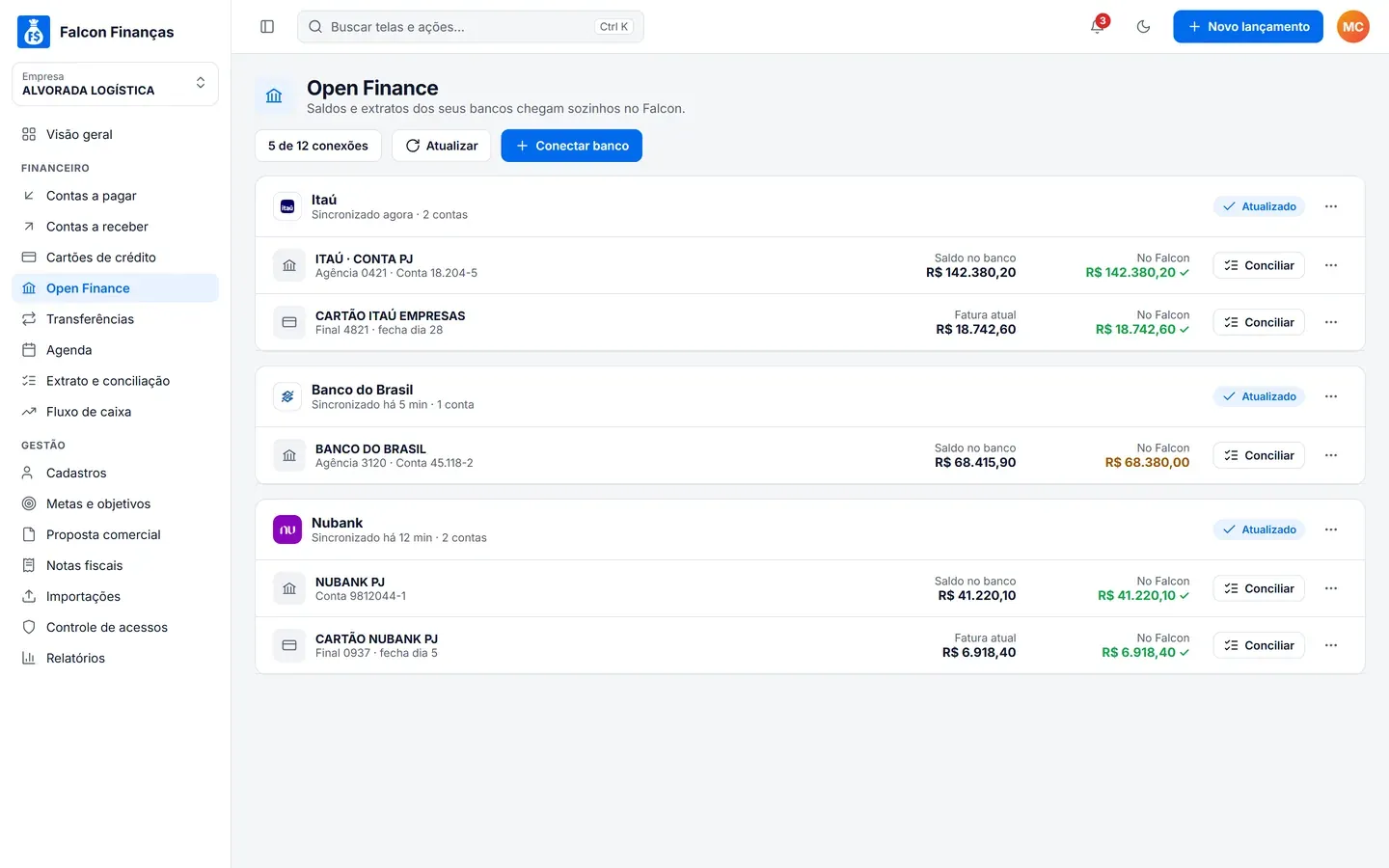Open more options for NUBANK PJ account
The height and width of the screenshot is (868, 1389).
click(x=1331, y=588)
